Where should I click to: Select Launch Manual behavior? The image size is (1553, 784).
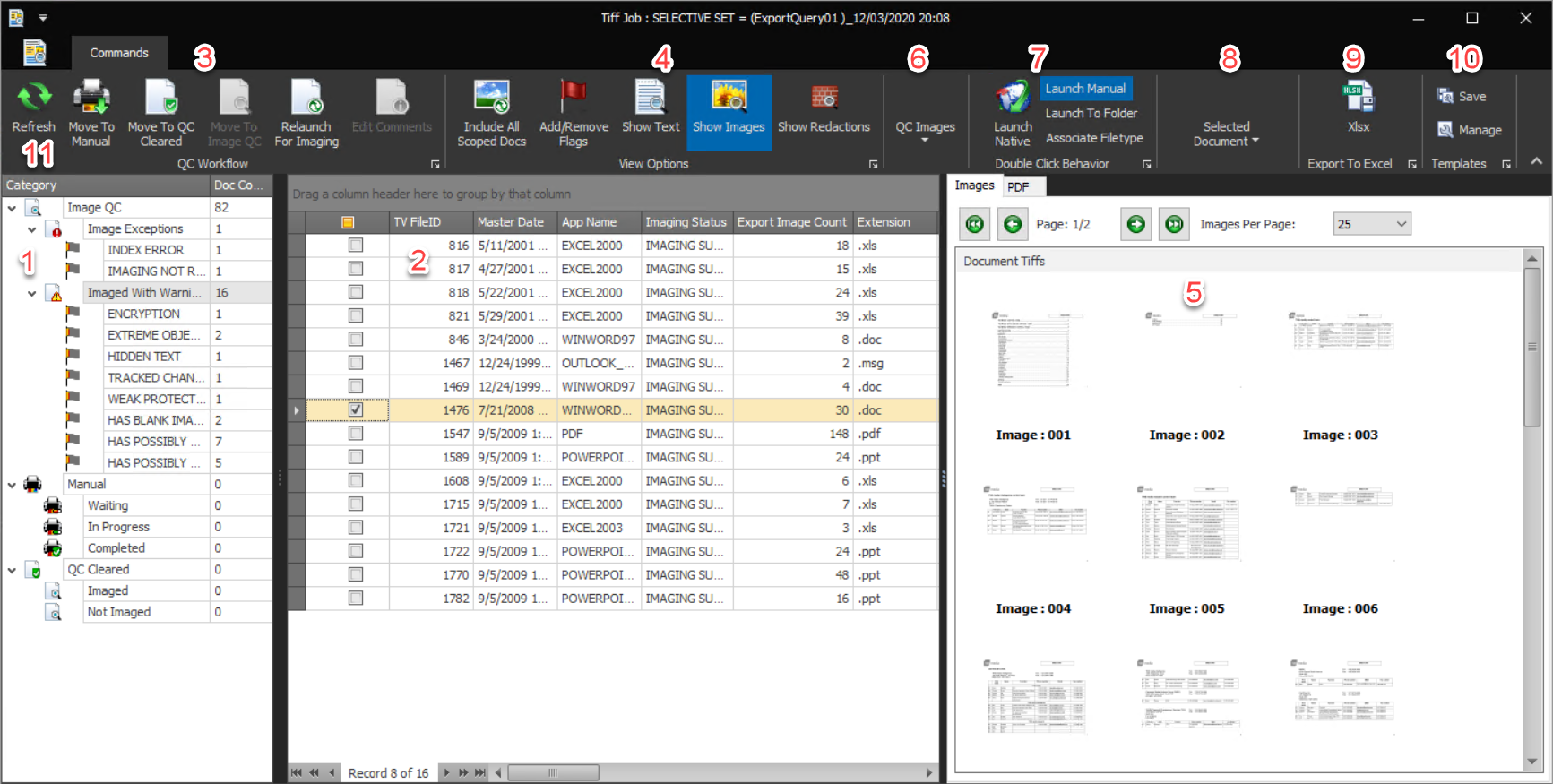click(1085, 89)
